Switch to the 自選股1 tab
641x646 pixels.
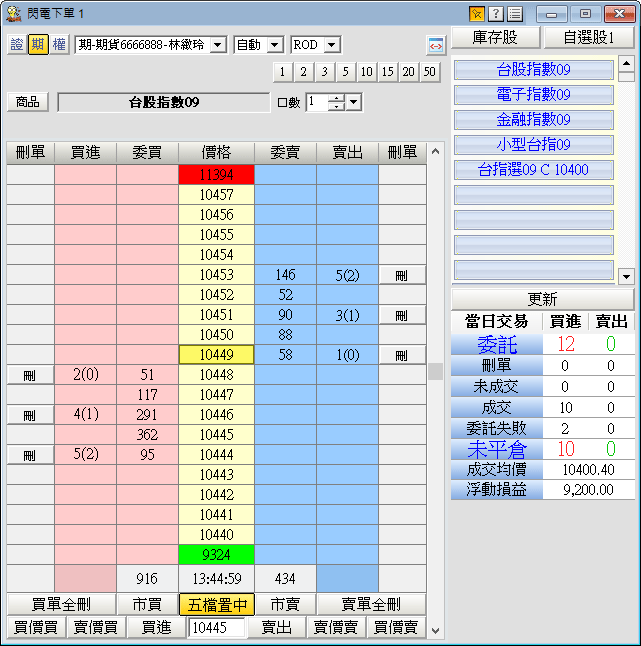point(588,38)
